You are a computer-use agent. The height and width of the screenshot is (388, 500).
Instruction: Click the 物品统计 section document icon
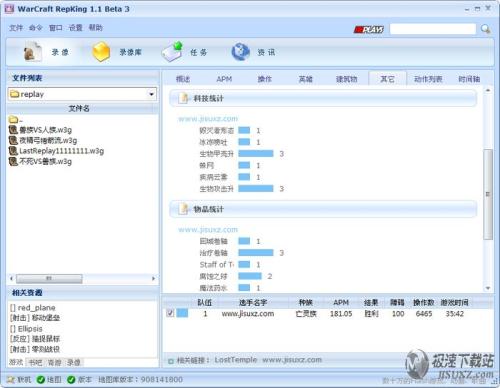[184, 209]
